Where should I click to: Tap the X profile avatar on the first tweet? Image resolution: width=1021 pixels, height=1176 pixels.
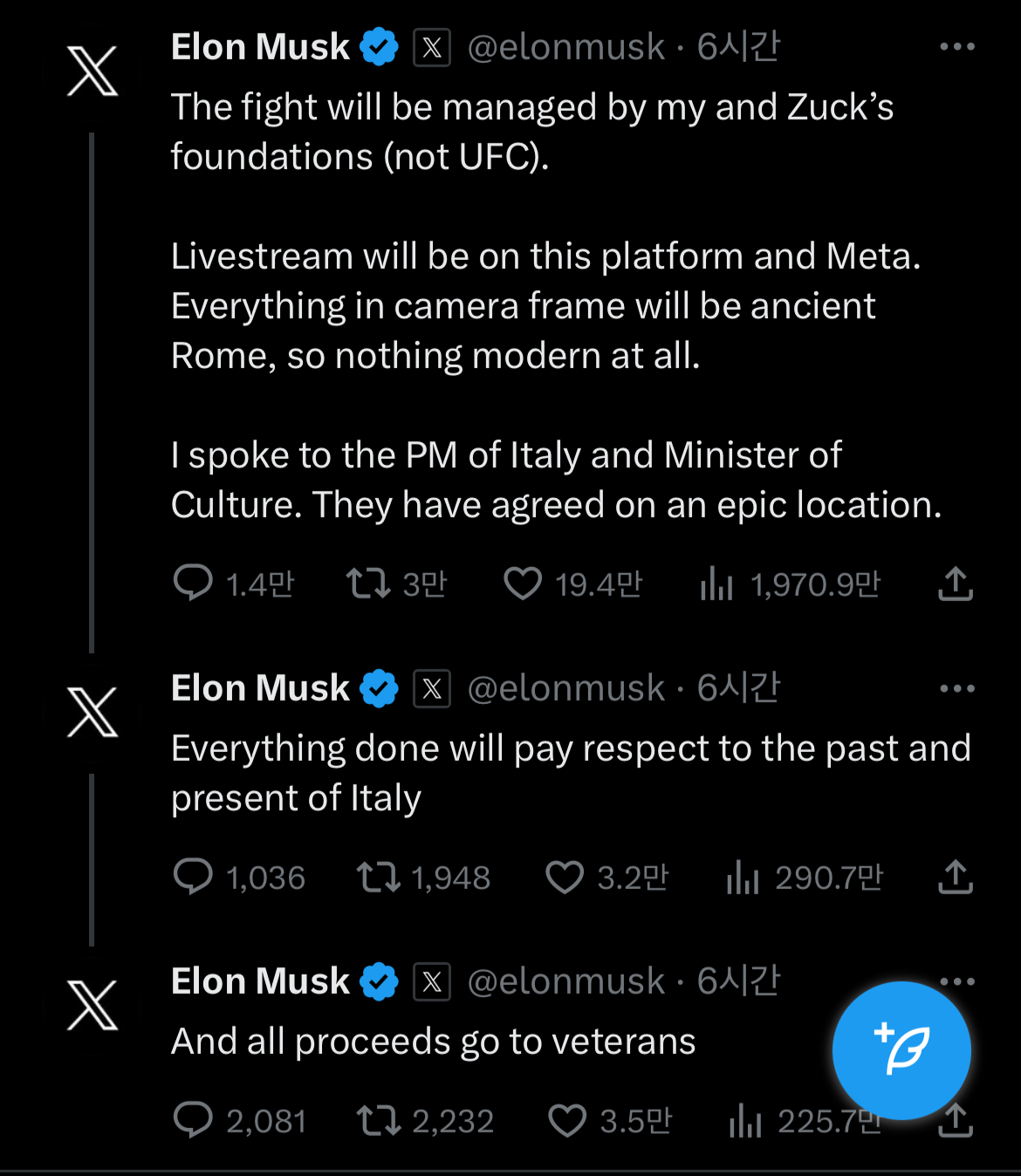[93, 72]
